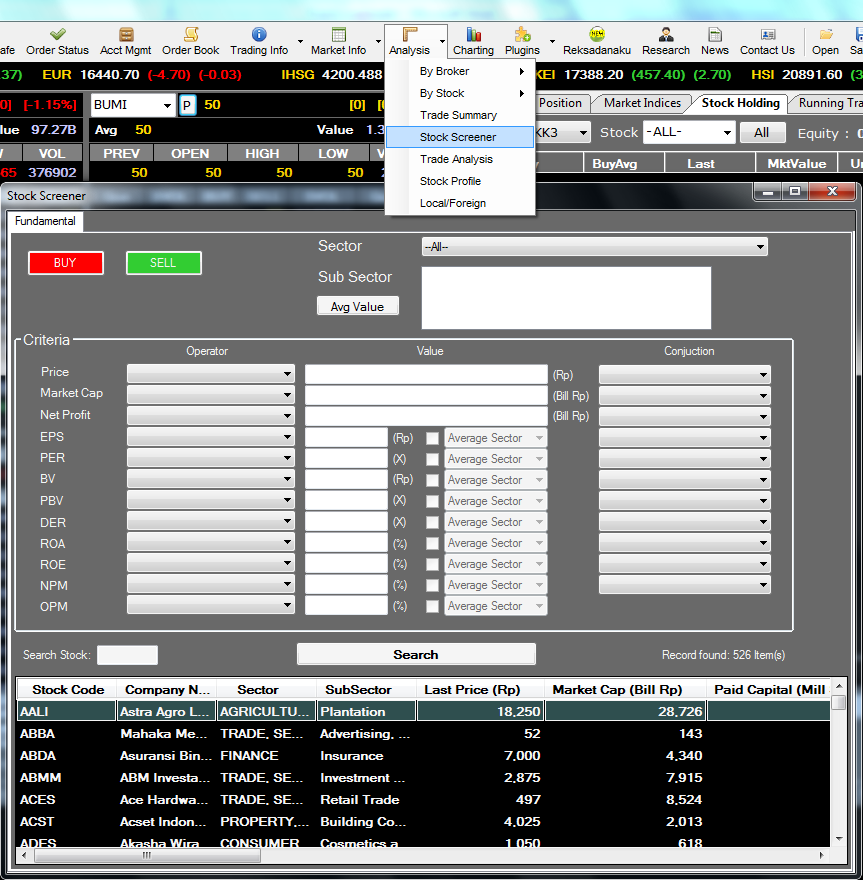Tick the ROA Average Sector checkbox
This screenshot has width=863, height=880.
coord(432,543)
